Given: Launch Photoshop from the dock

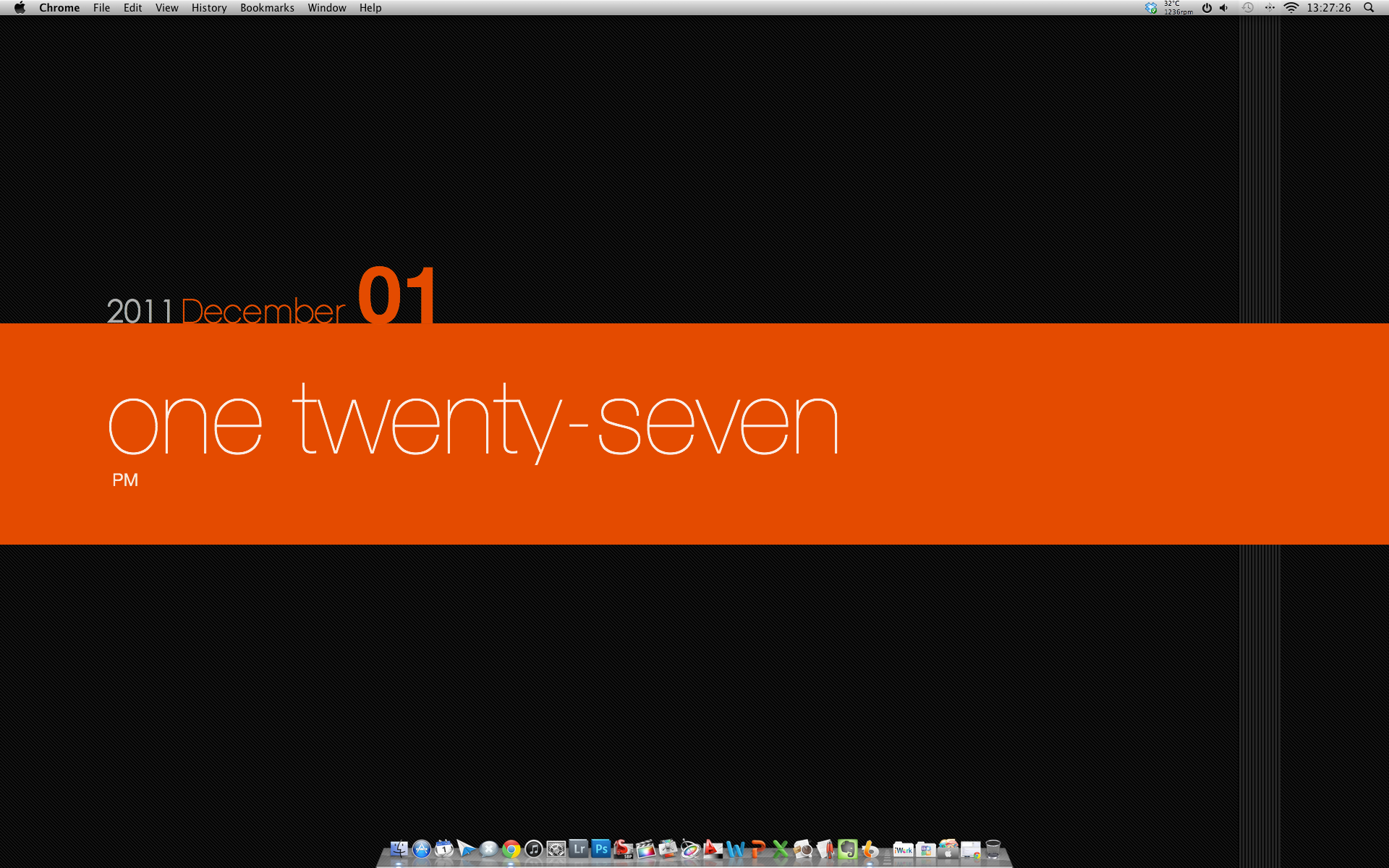Looking at the screenshot, I should 601,848.
